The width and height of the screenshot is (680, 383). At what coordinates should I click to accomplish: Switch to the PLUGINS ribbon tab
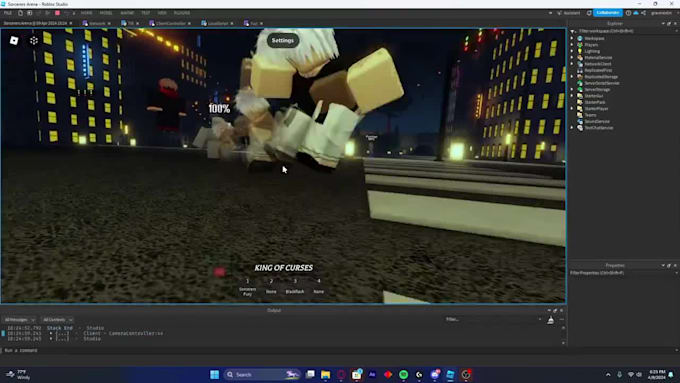pyautogui.click(x=182, y=13)
